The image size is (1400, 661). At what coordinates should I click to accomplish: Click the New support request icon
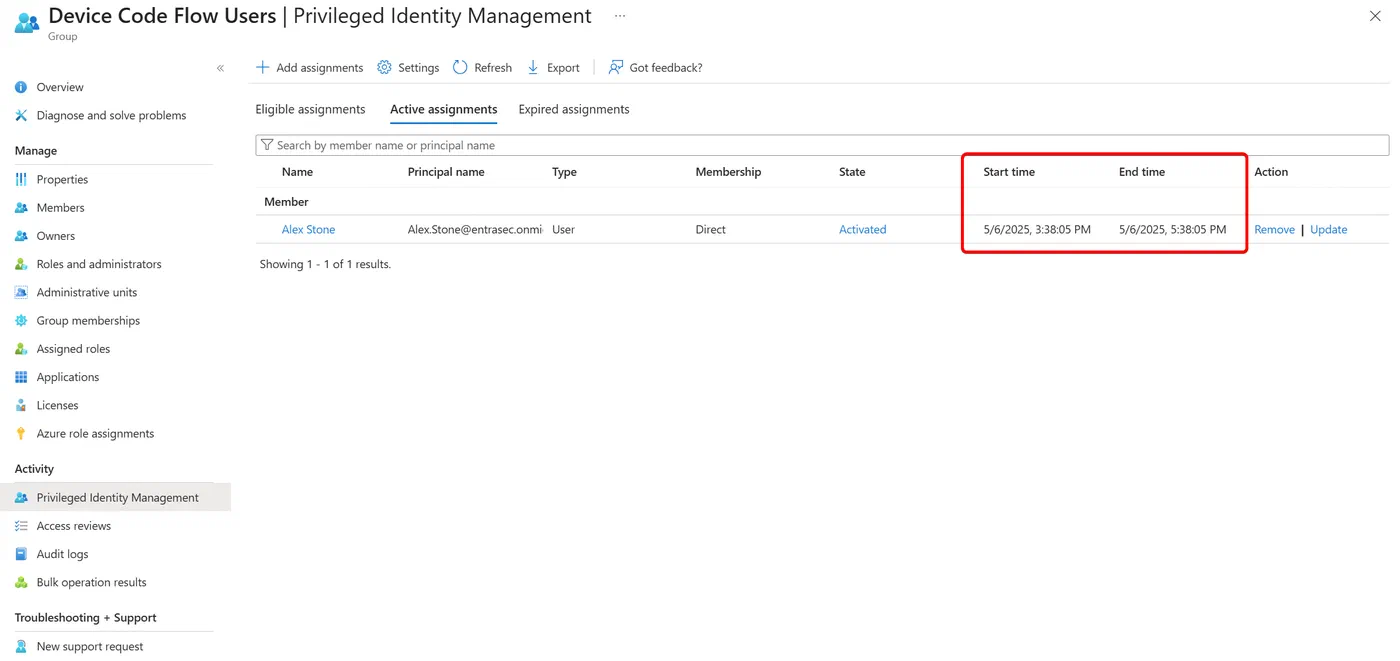pyautogui.click(x=21, y=646)
